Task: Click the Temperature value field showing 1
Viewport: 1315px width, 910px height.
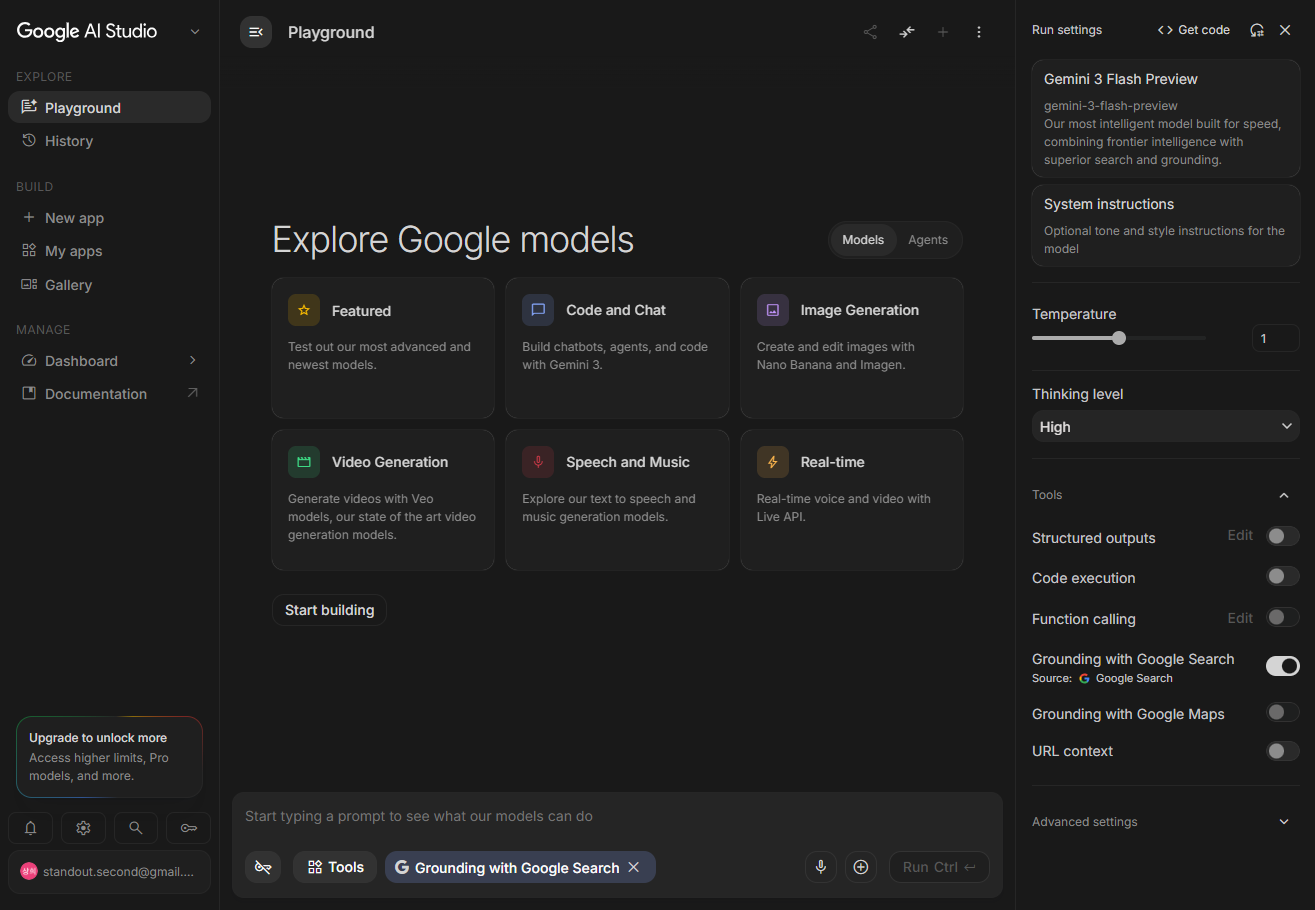Action: (x=1275, y=338)
